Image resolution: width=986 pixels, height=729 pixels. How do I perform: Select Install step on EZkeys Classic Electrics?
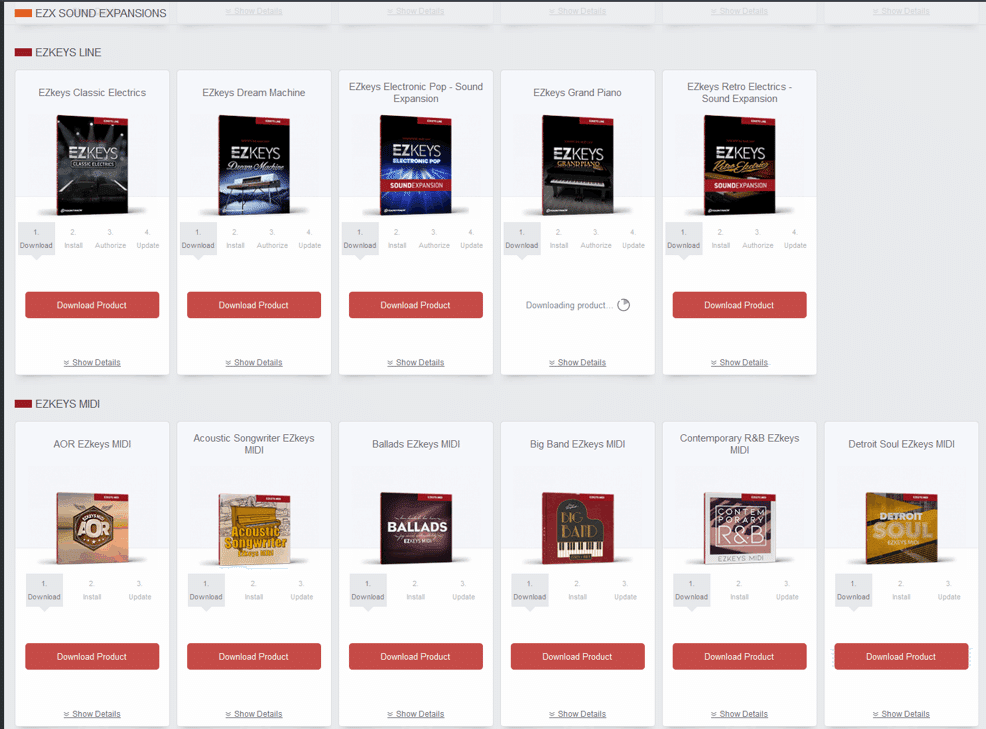(x=74, y=239)
